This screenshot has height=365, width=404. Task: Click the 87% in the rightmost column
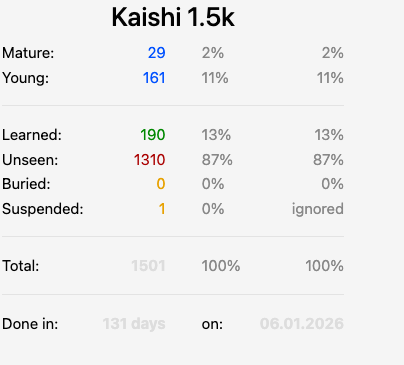[328, 160]
